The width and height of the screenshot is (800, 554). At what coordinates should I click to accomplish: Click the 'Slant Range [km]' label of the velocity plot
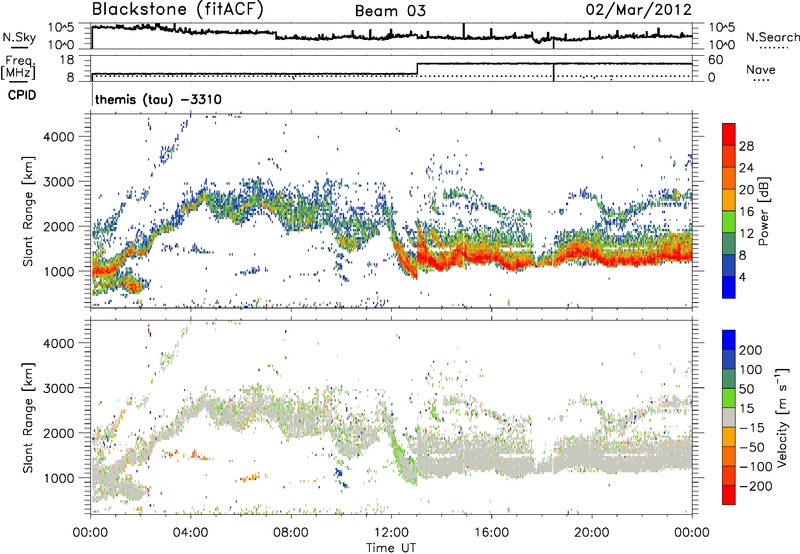[28, 418]
